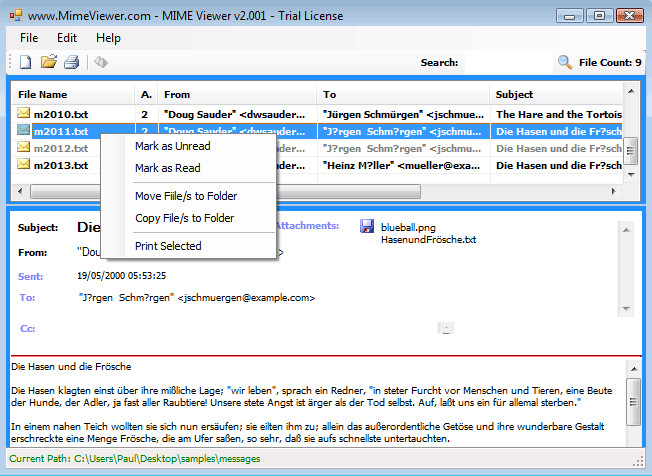Click To address jschmuergen@example.com

point(246,298)
